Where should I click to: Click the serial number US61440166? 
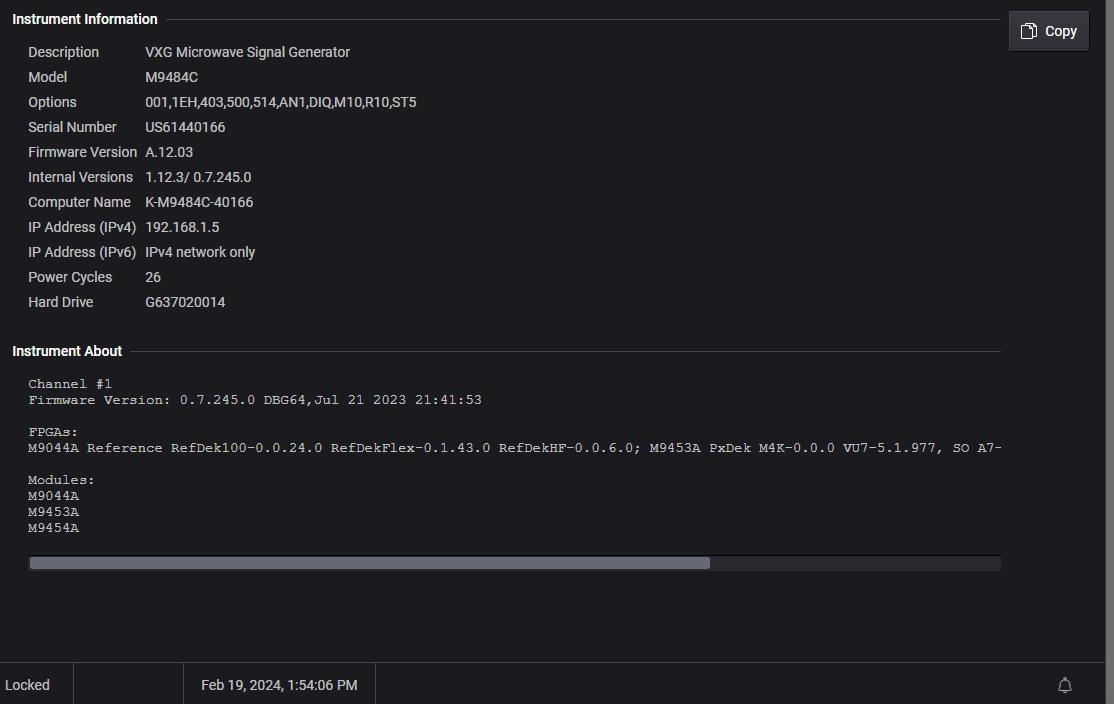pos(185,127)
